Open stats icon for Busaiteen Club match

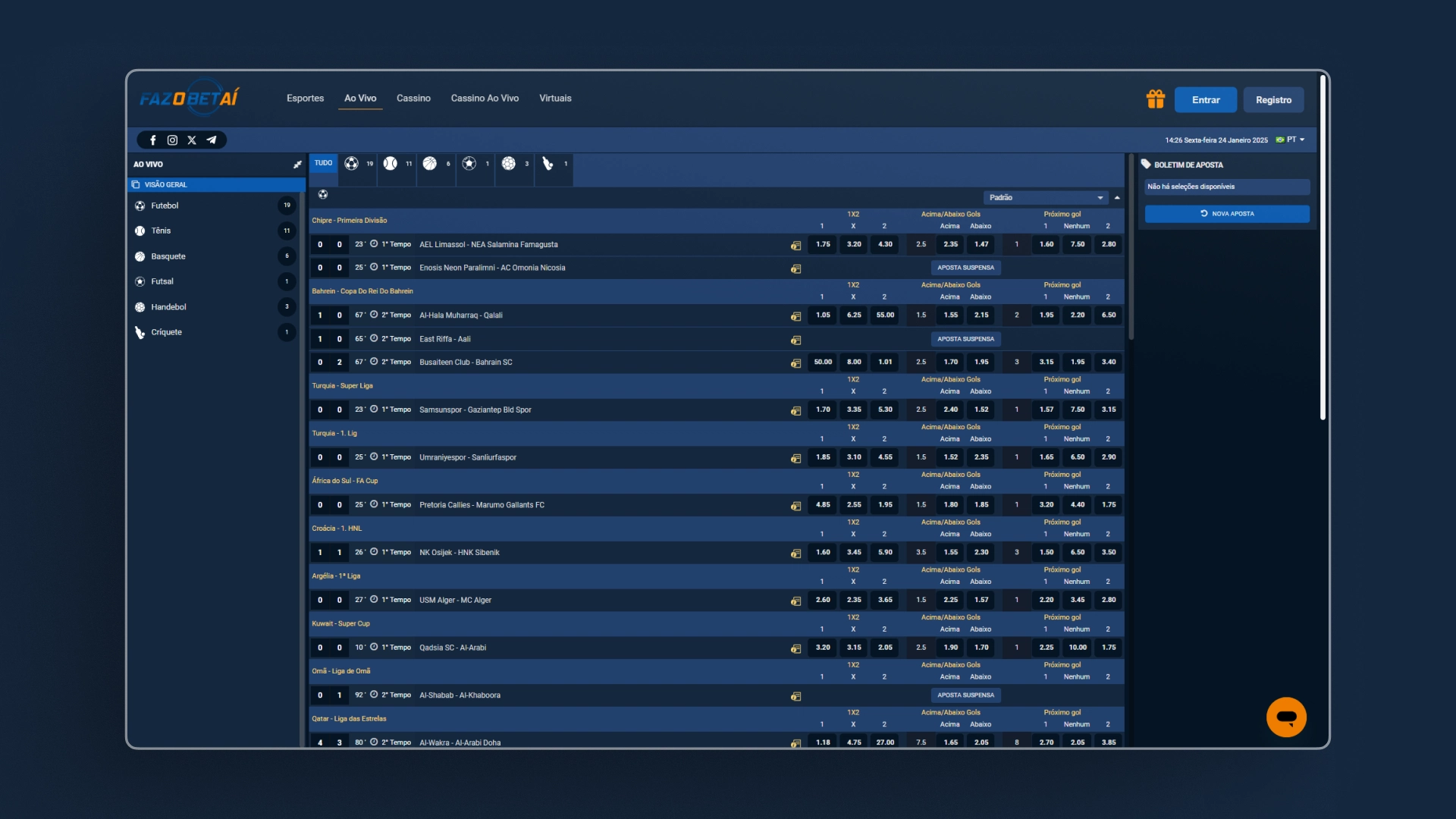[x=795, y=363]
